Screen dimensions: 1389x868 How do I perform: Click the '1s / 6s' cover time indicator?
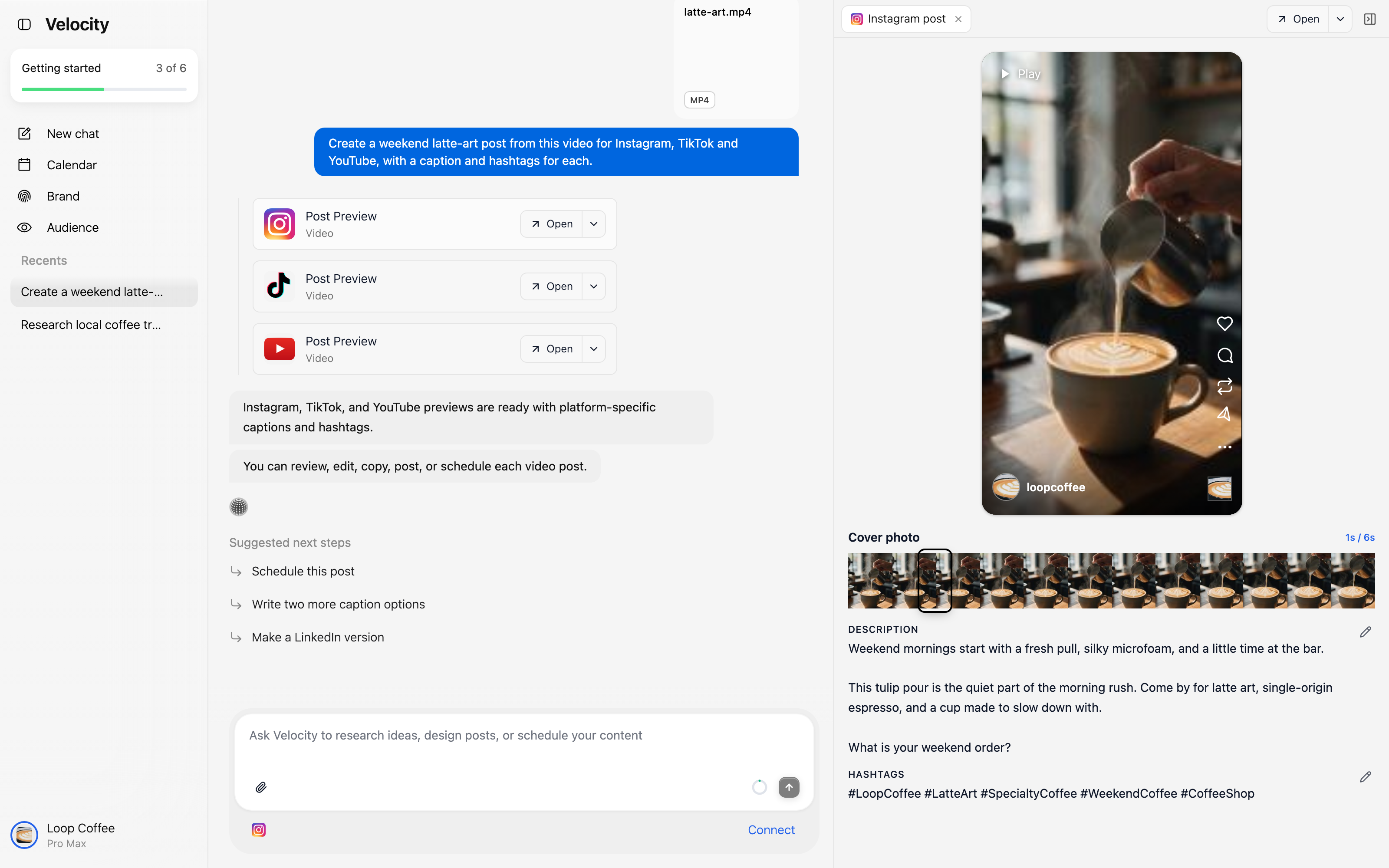pyautogui.click(x=1360, y=537)
